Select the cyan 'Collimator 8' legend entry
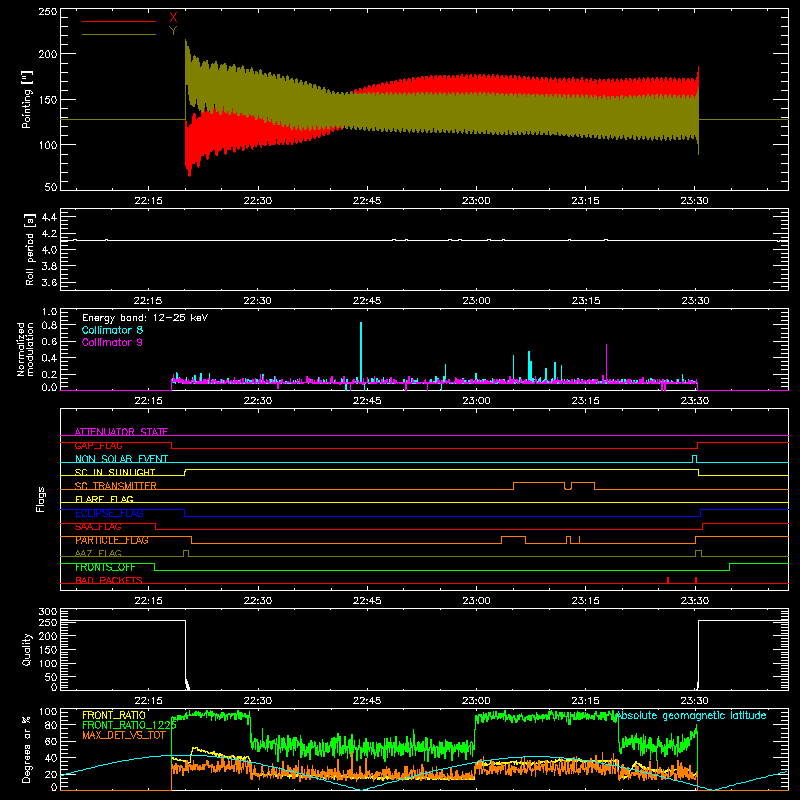This screenshot has height=800, width=800. click(112, 330)
